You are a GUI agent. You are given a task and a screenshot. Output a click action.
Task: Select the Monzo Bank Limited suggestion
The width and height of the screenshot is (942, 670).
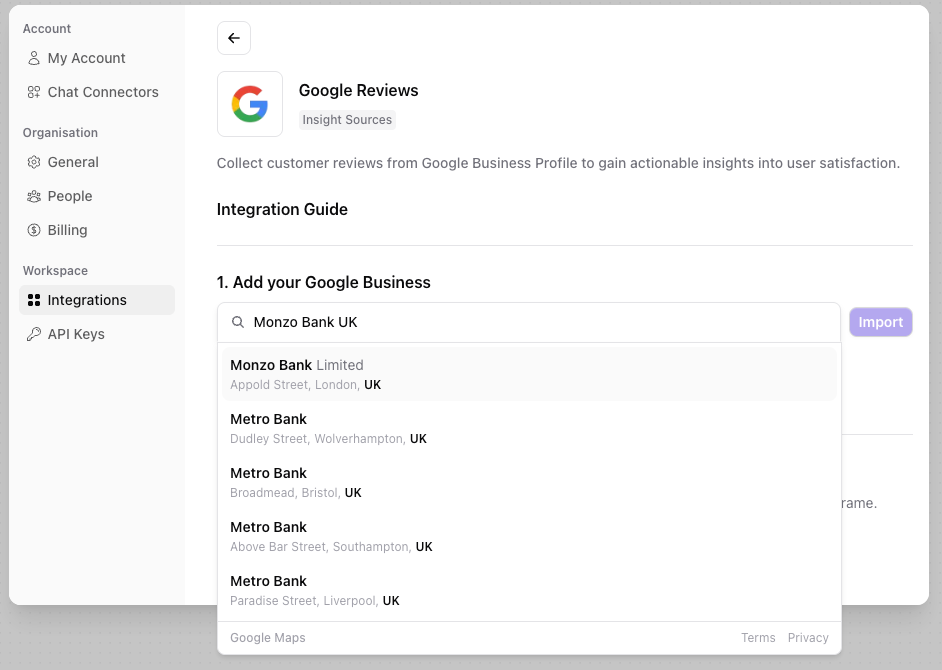529,374
